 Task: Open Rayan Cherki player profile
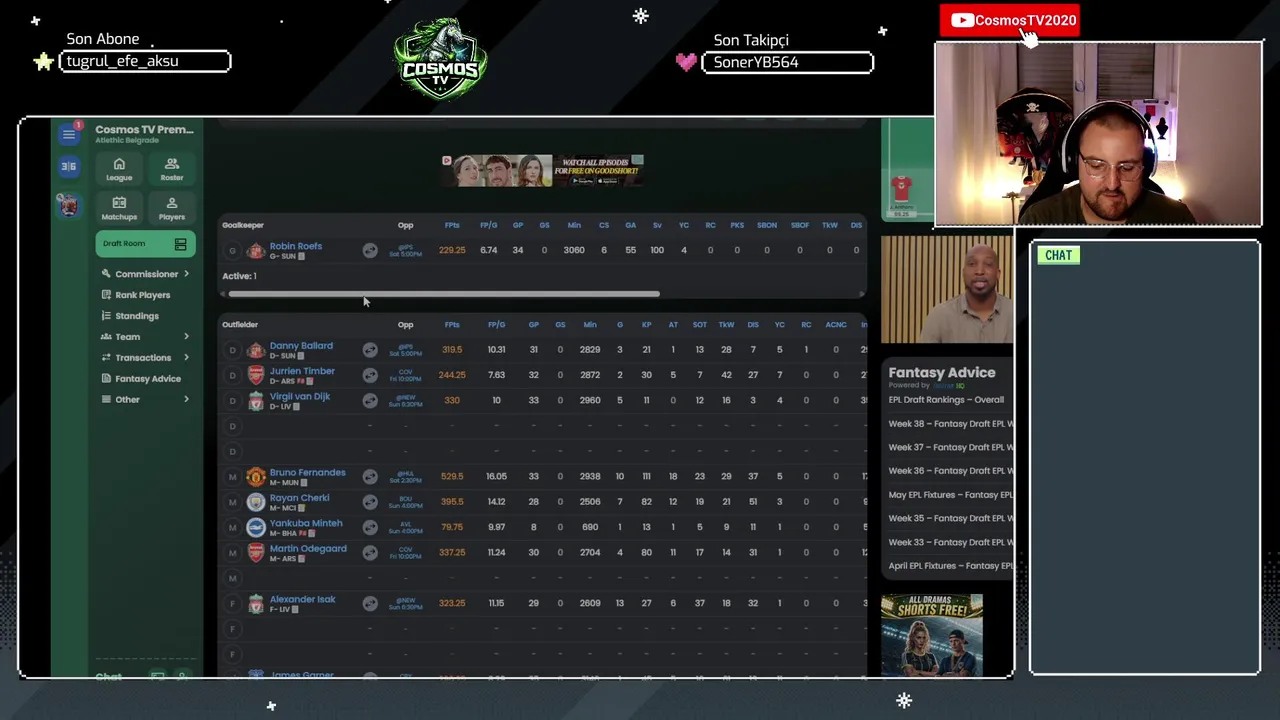pos(299,498)
